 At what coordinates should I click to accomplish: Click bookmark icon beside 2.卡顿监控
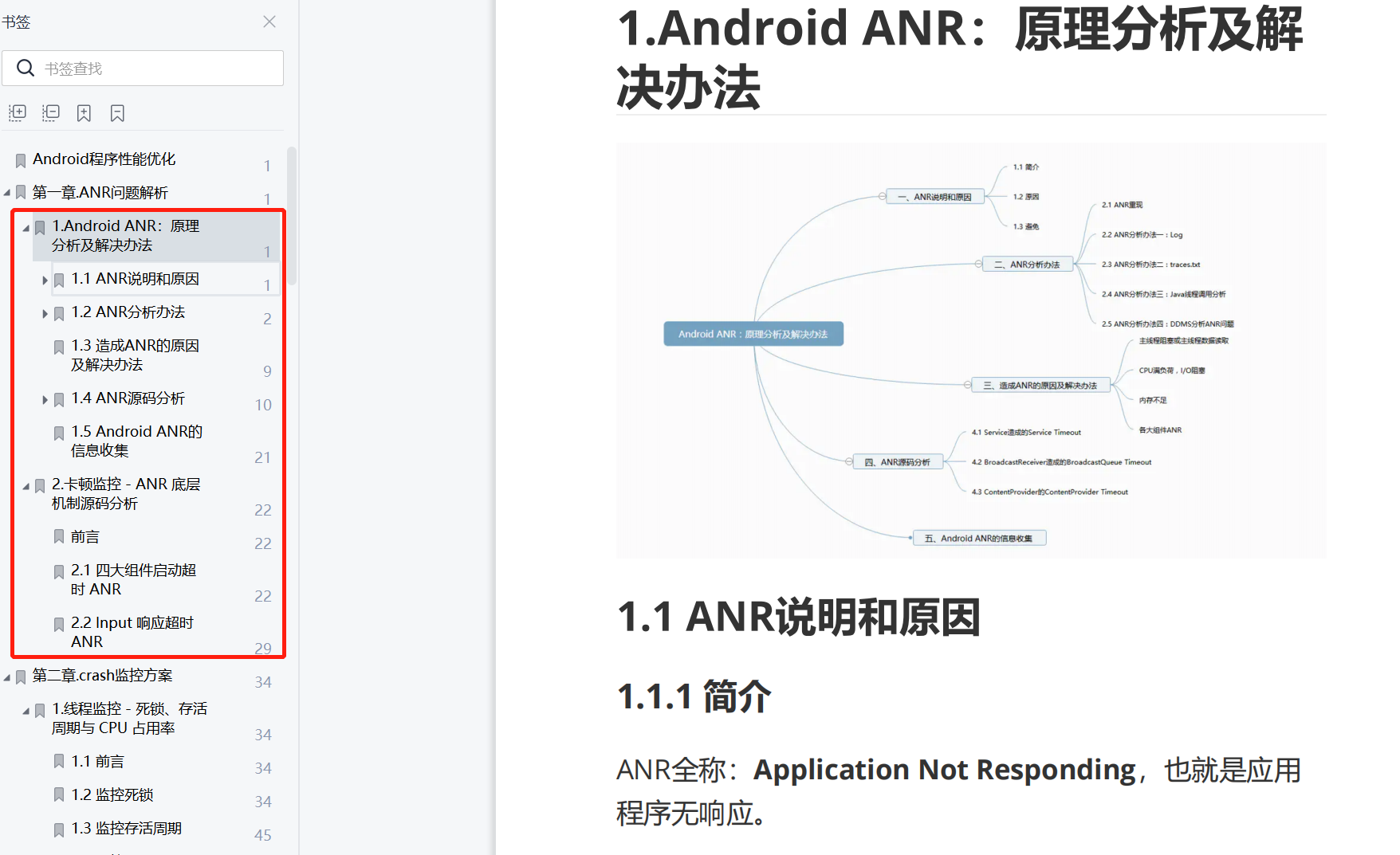(x=40, y=485)
